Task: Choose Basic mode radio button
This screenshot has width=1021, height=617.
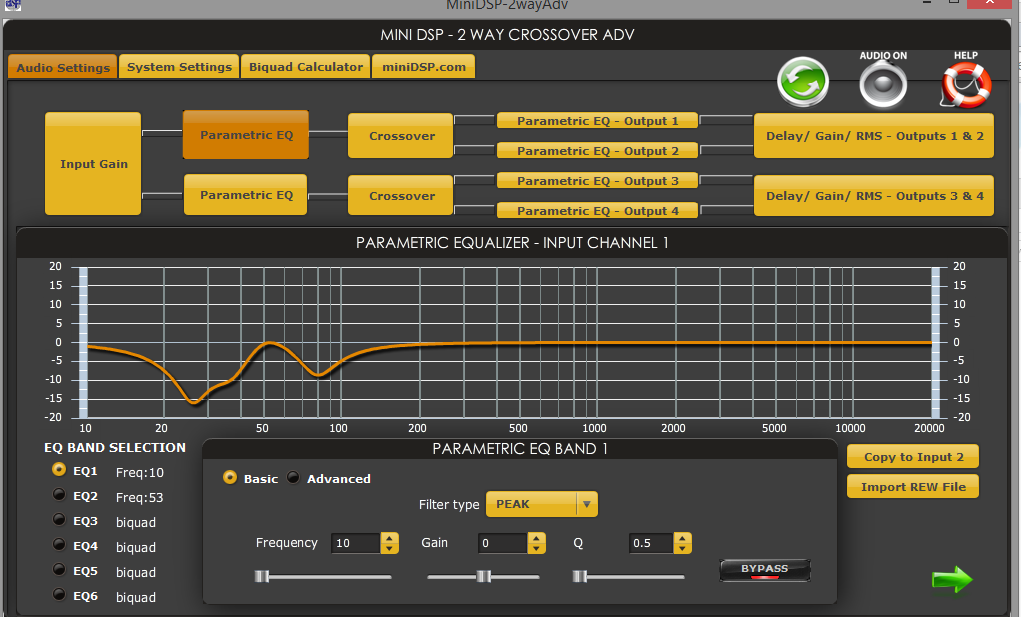Action: click(229, 477)
